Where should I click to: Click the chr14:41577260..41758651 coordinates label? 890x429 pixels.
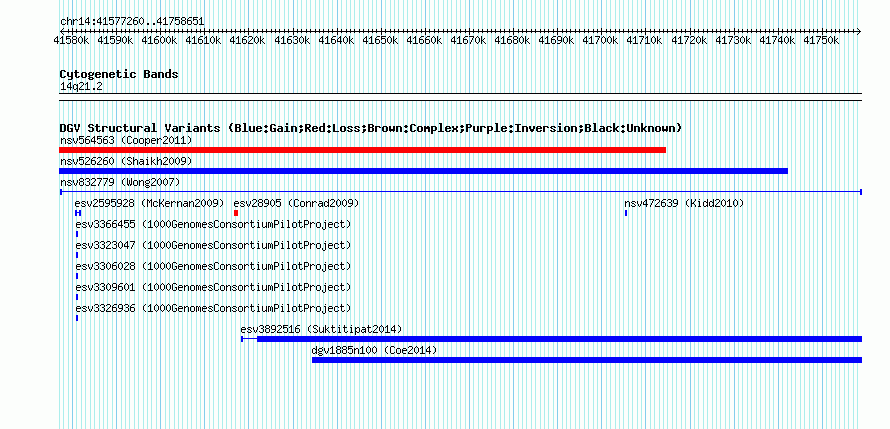coord(132,21)
